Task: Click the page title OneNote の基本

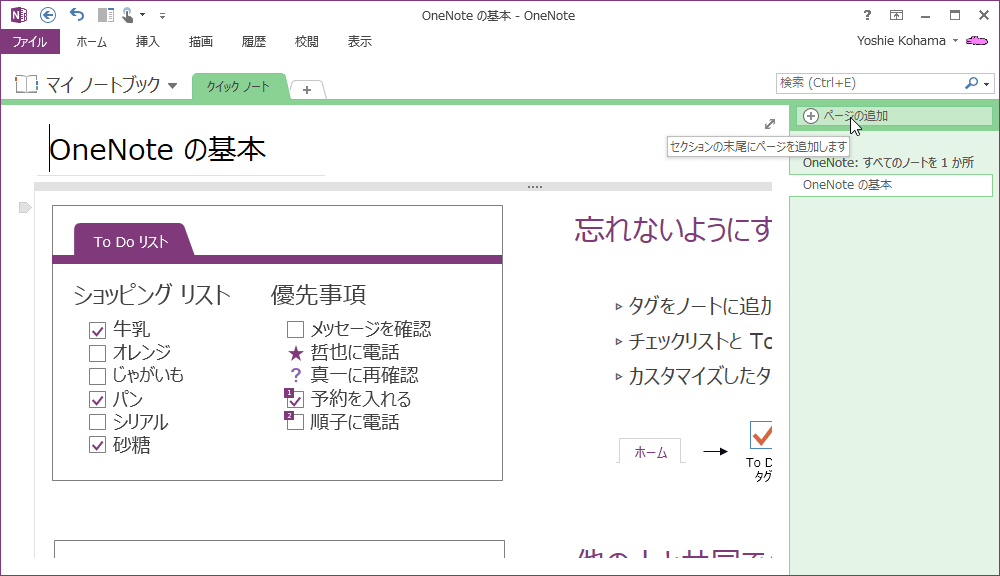Action: pyautogui.click(x=158, y=150)
